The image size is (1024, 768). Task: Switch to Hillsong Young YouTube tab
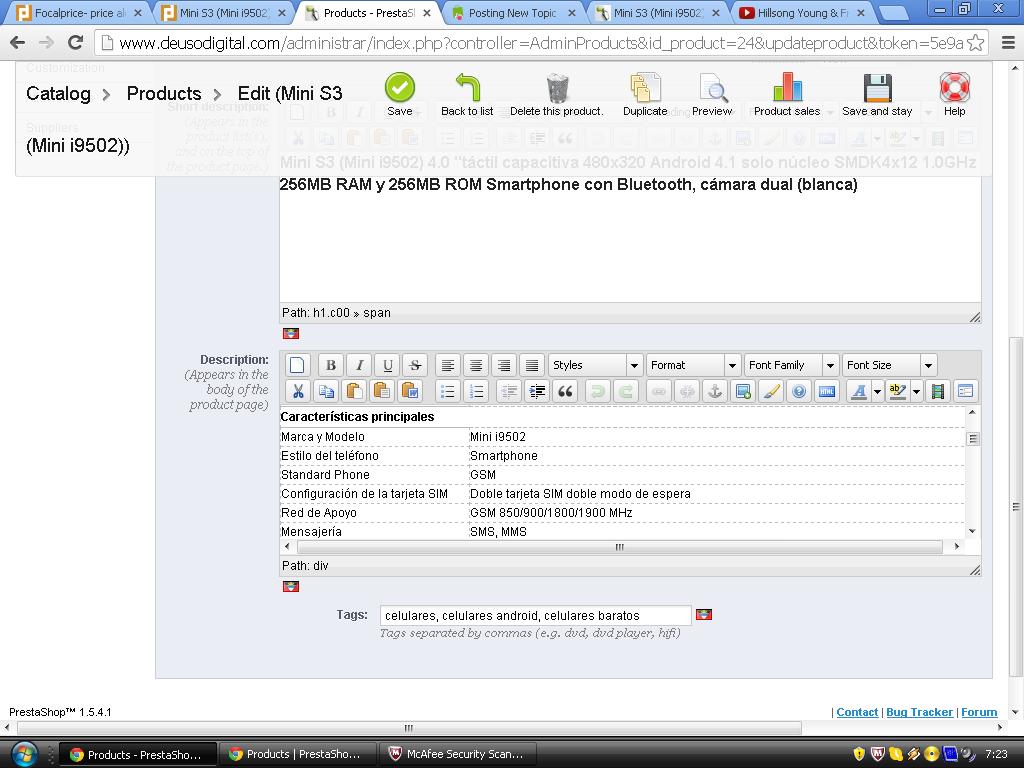802,13
